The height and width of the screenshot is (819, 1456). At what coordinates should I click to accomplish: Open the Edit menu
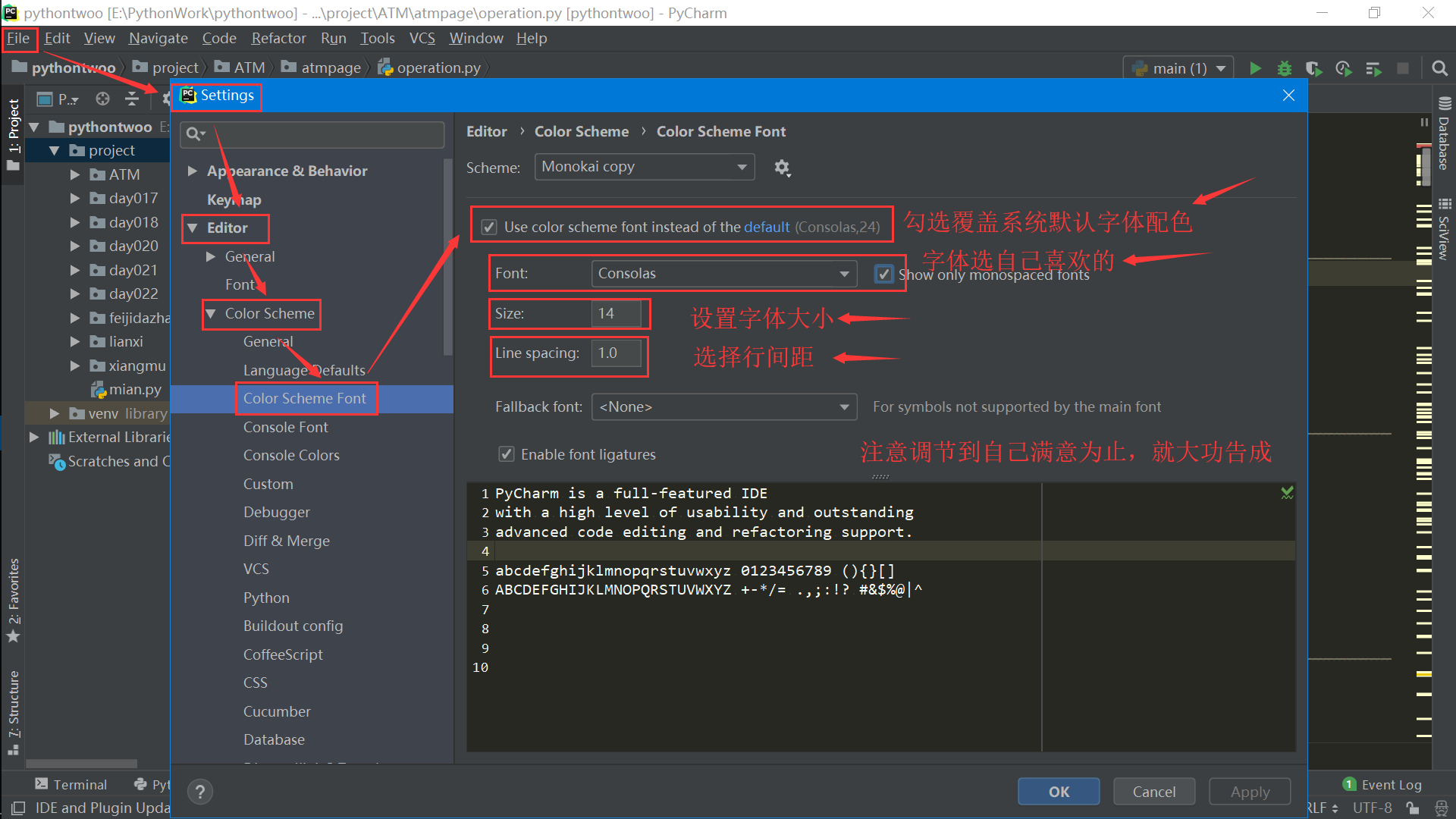click(x=57, y=38)
